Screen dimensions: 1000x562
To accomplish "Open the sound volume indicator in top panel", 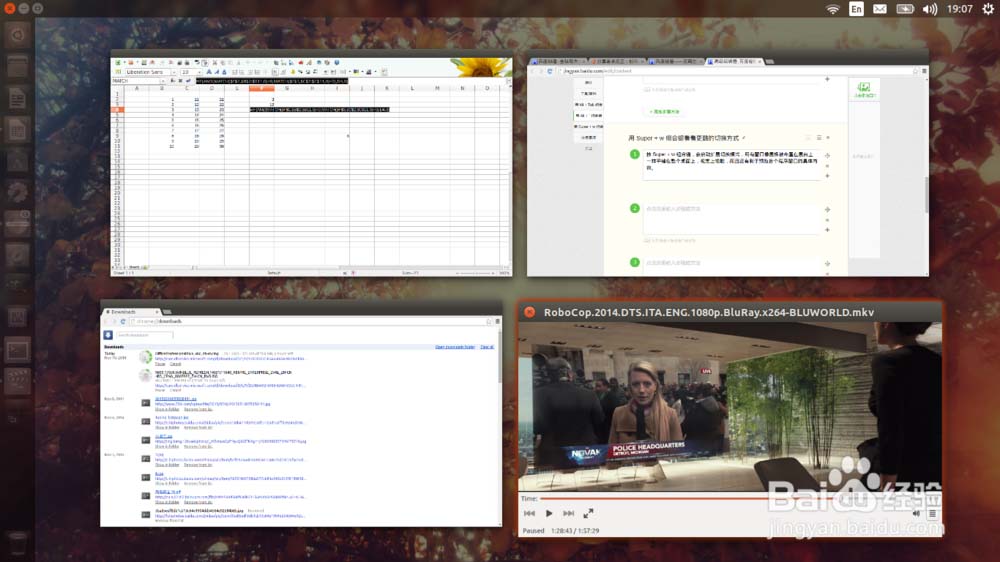I will click(929, 9).
